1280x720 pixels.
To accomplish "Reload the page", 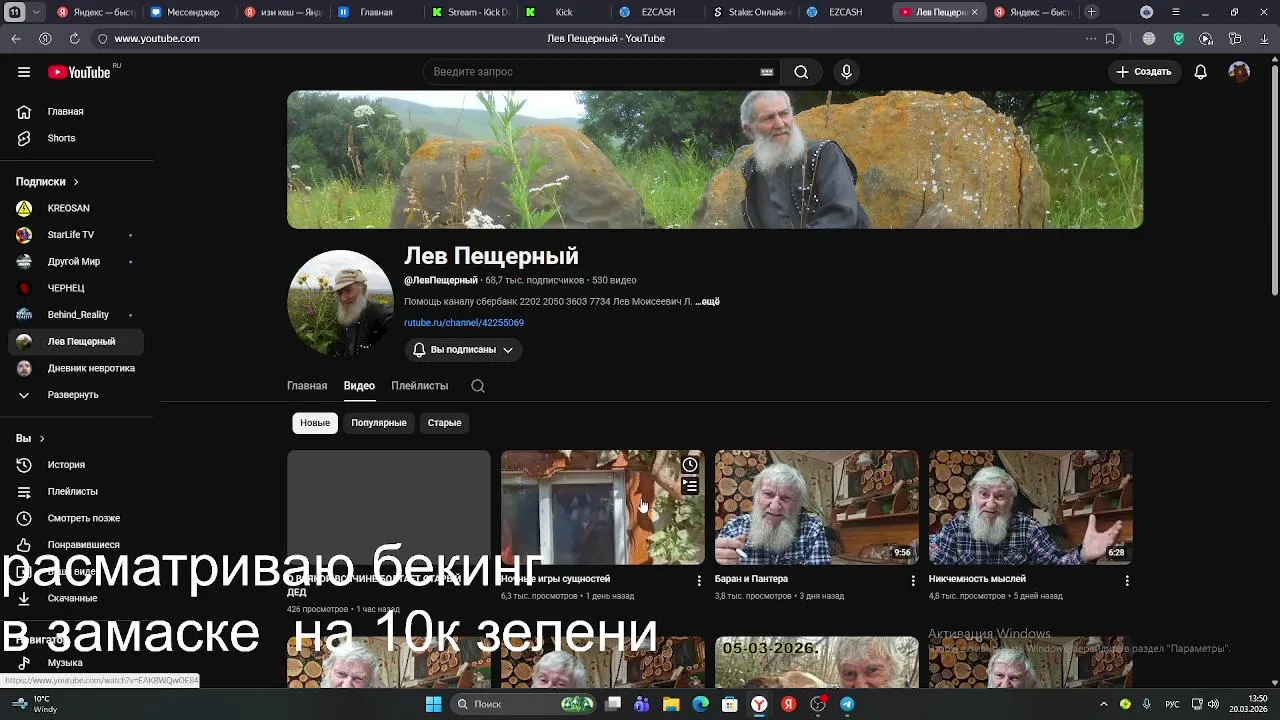I will (74, 38).
